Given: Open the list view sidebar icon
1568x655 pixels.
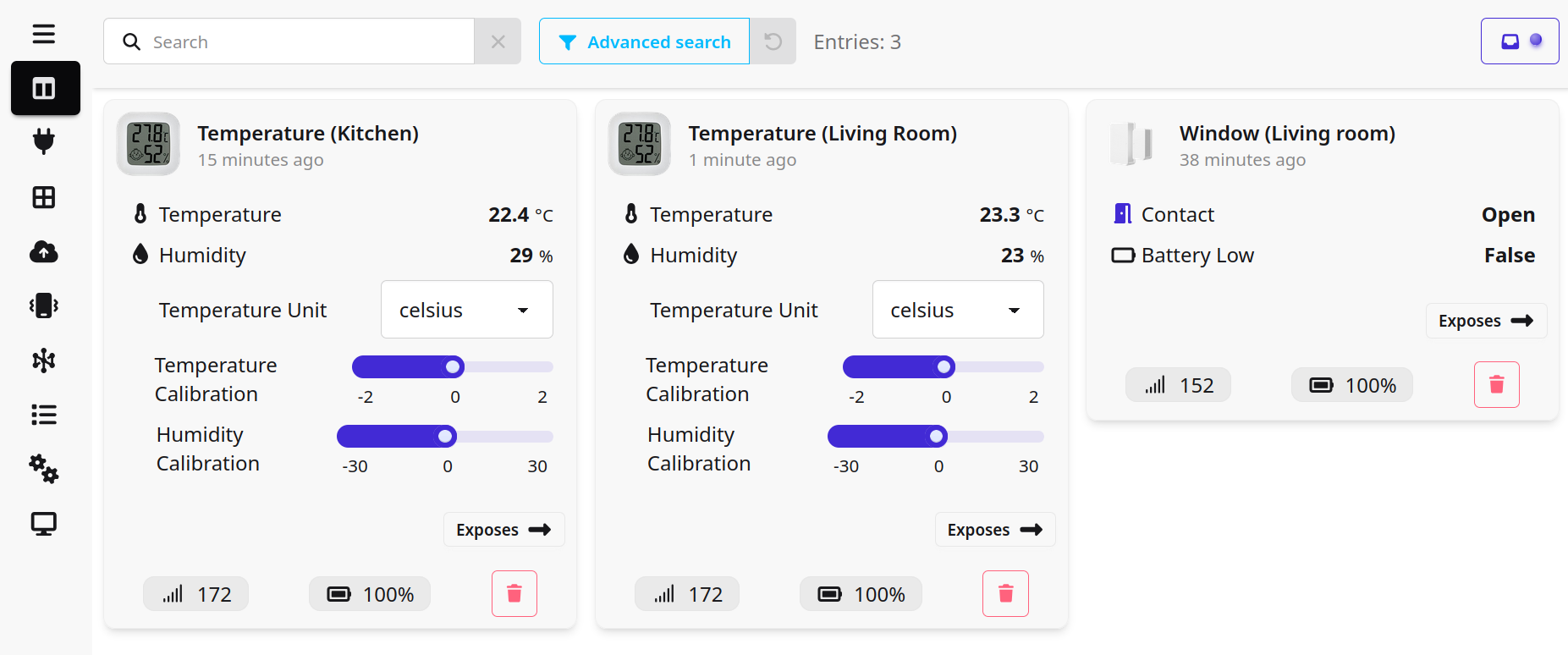Looking at the screenshot, I should point(44,415).
